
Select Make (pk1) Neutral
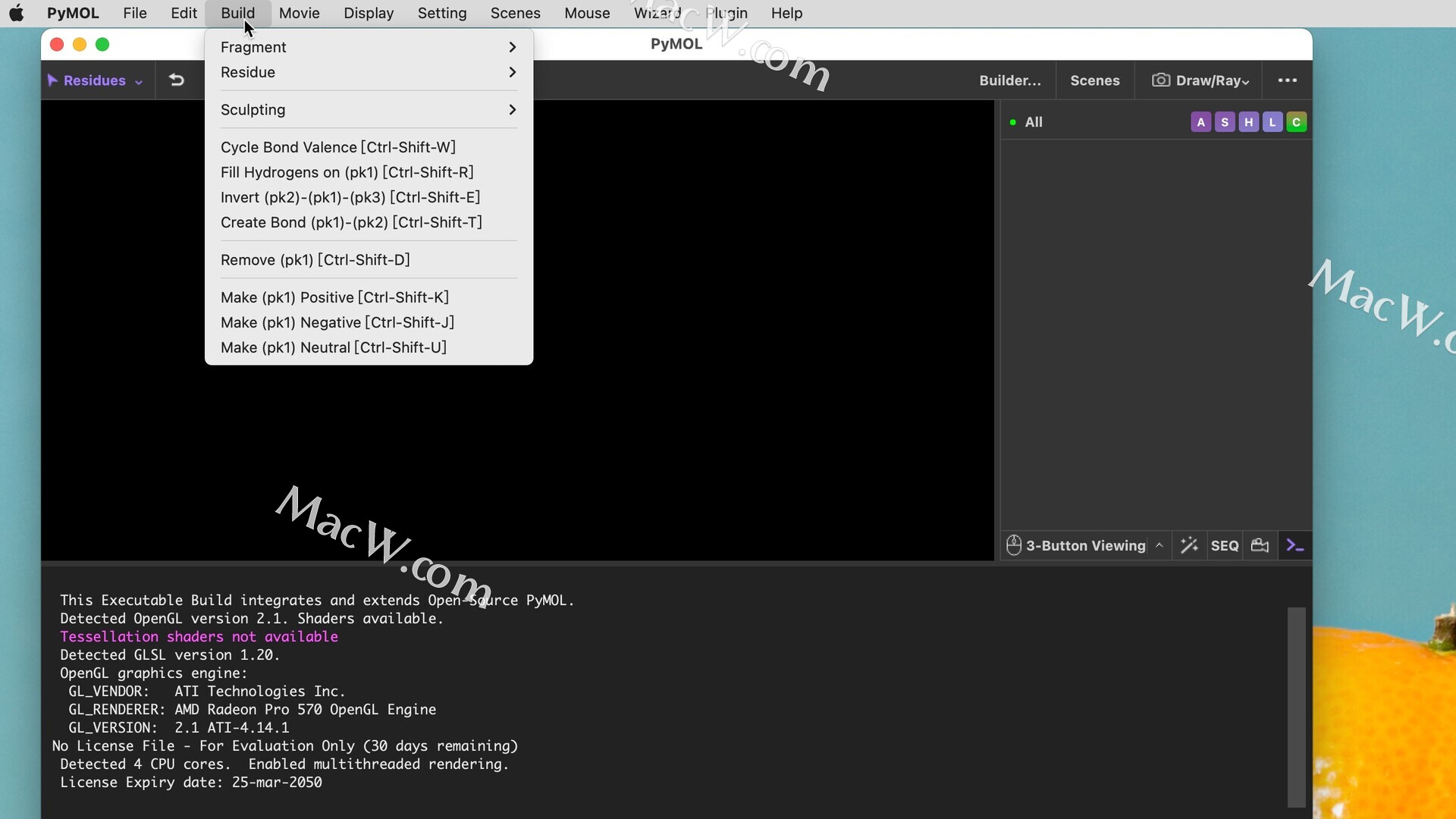pyautogui.click(x=369, y=347)
